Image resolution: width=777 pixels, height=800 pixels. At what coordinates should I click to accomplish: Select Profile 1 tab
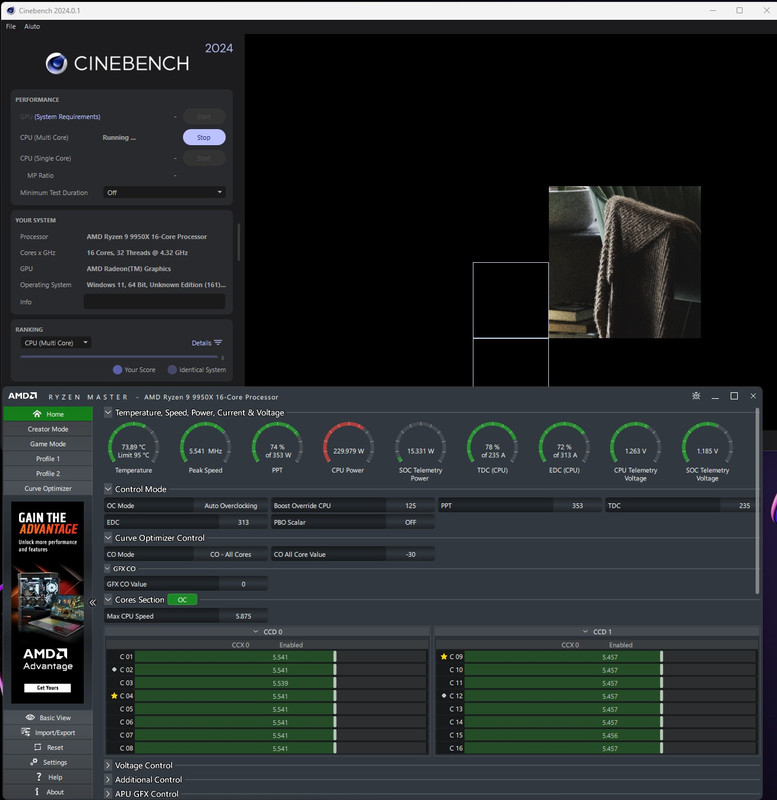(x=48, y=459)
